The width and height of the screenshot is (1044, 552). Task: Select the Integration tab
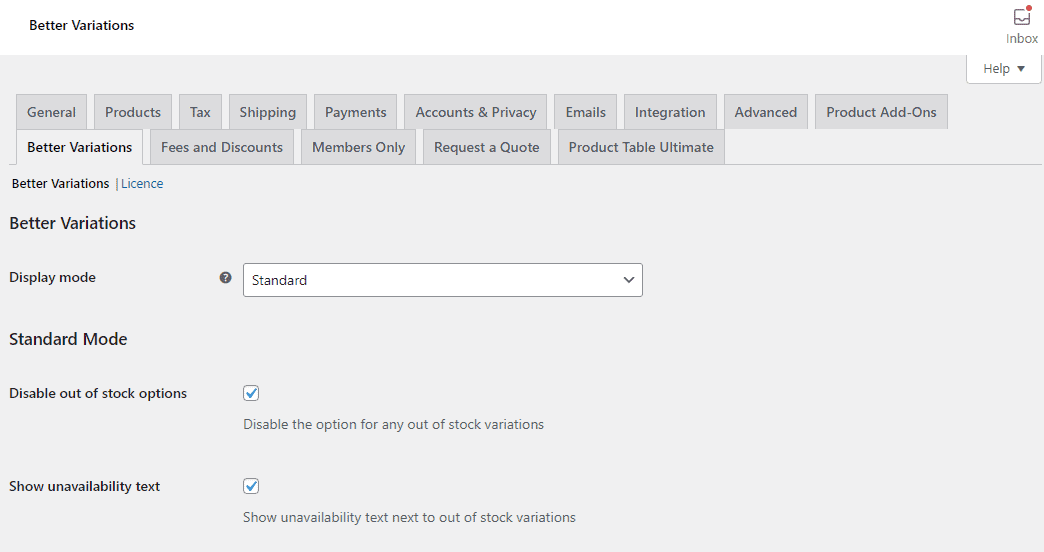pyautogui.click(x=670, y=112)
